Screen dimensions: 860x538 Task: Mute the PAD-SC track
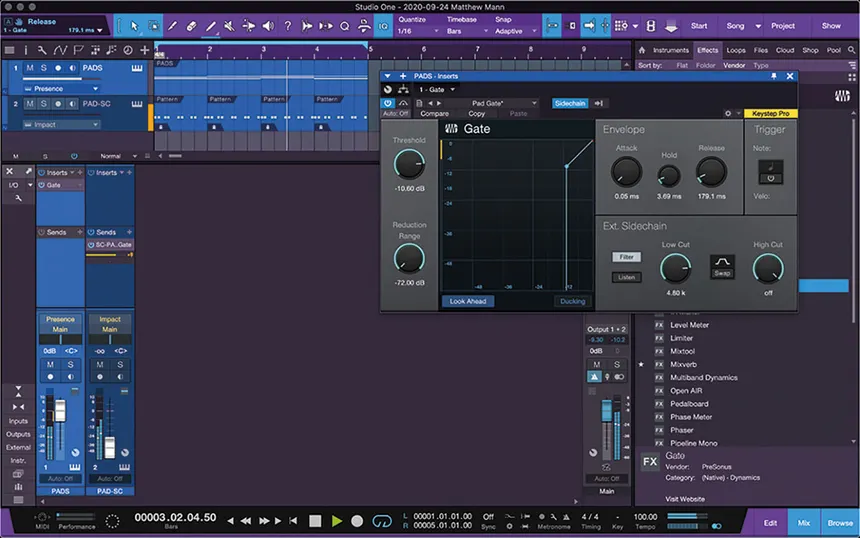(x=30, y=104)
